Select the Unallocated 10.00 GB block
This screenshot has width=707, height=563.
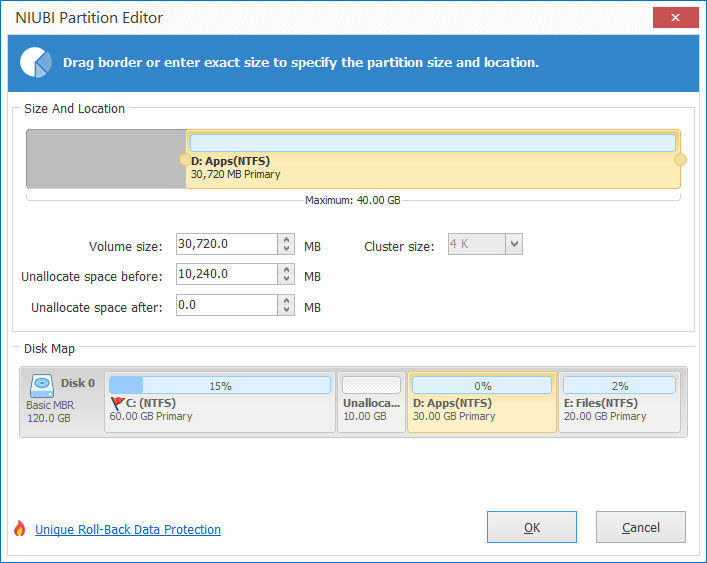(x=372, y=402)
